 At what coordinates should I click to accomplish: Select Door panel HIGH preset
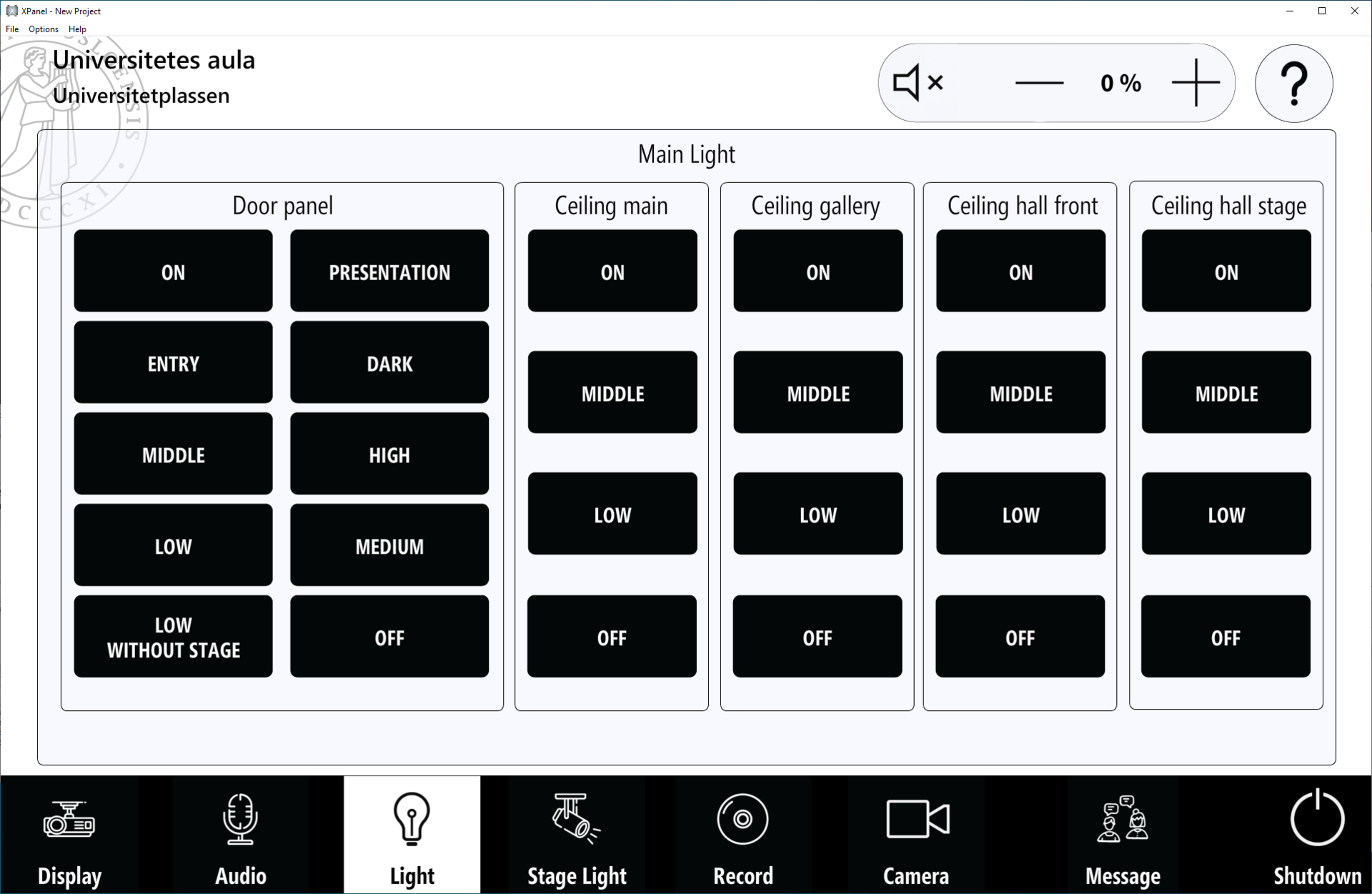tap(389, 454)
